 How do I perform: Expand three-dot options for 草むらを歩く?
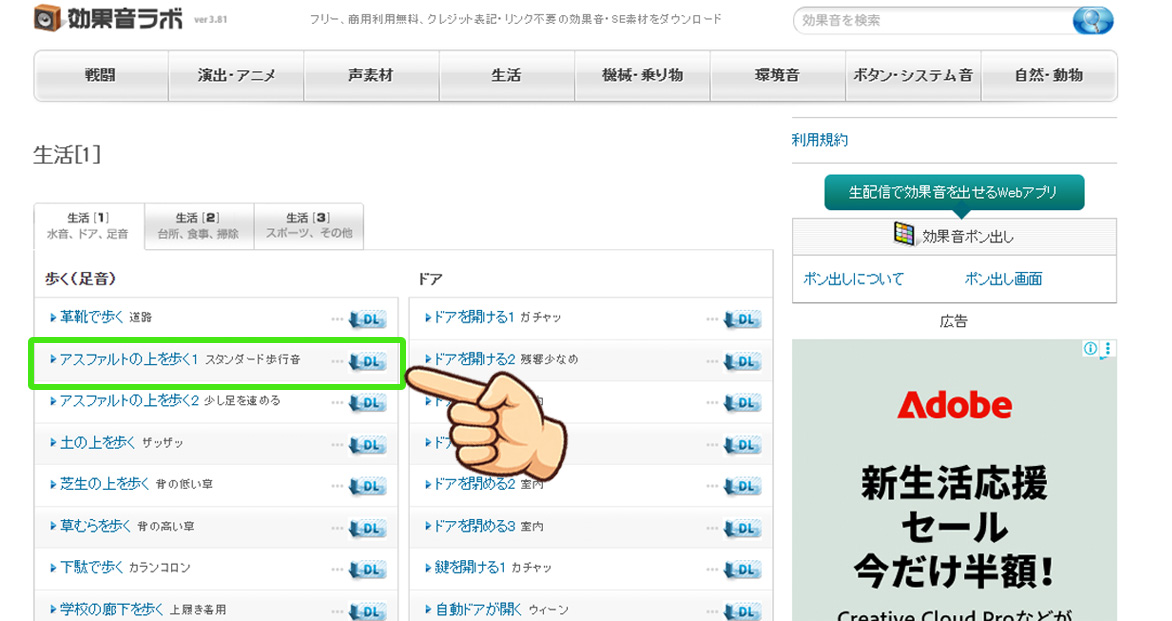click(x=337, y=528)
